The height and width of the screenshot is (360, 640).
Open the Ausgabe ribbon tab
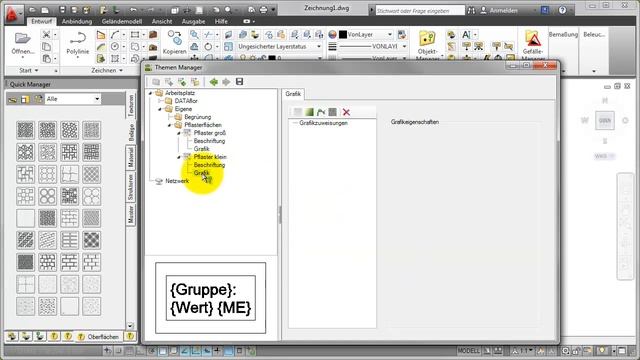coord(193,21)
